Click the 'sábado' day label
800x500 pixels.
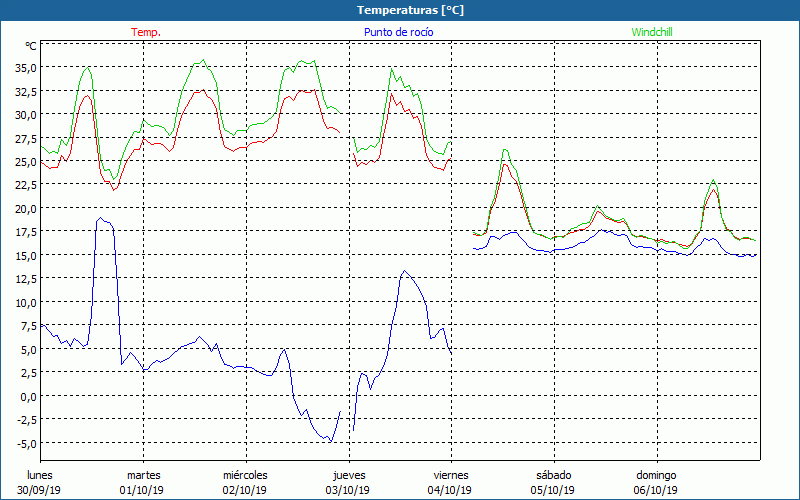point(554,475)
